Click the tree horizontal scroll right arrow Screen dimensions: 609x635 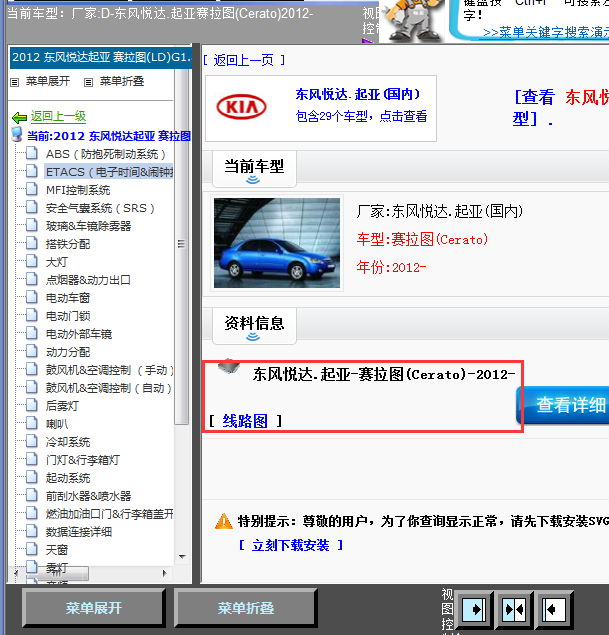(164, 573)
